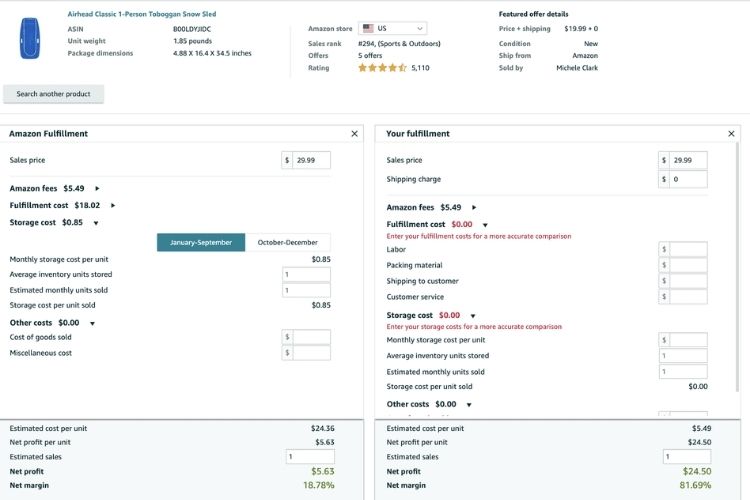Click the '4.88 X 16.4 X 34.5 inches' dimensions
This screenshot has height=500, width=750.
click(212, 53)
